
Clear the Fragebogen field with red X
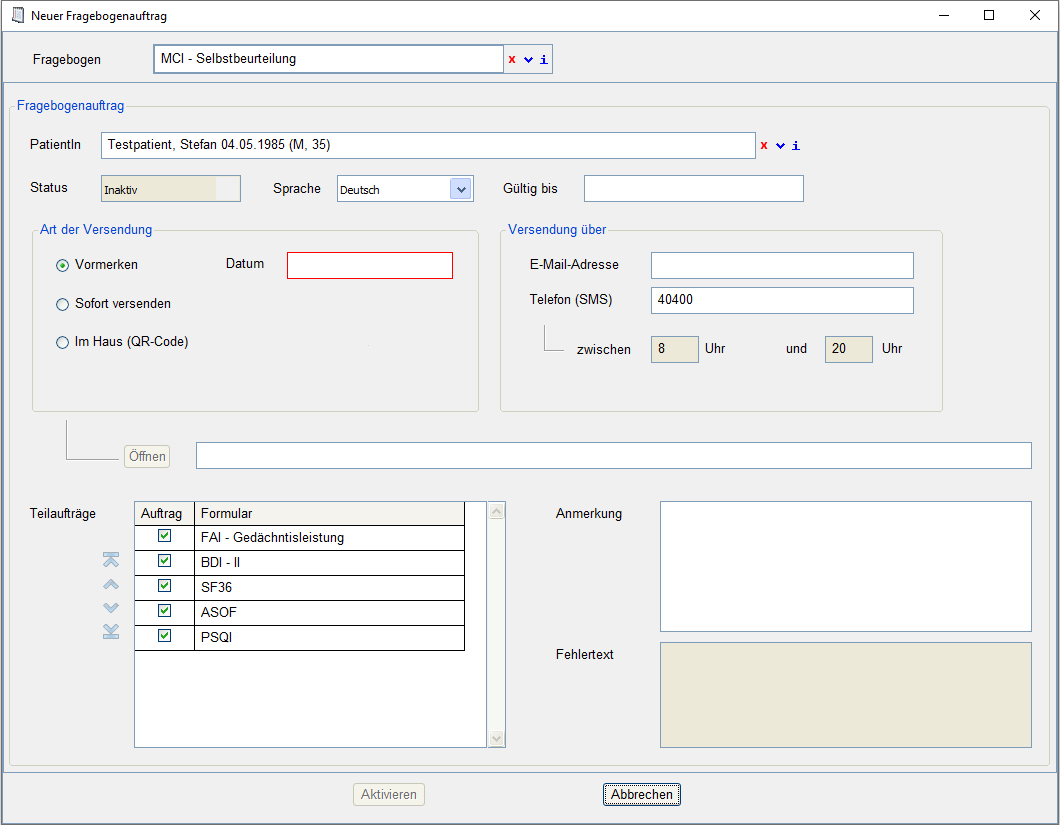coord(512,60)
